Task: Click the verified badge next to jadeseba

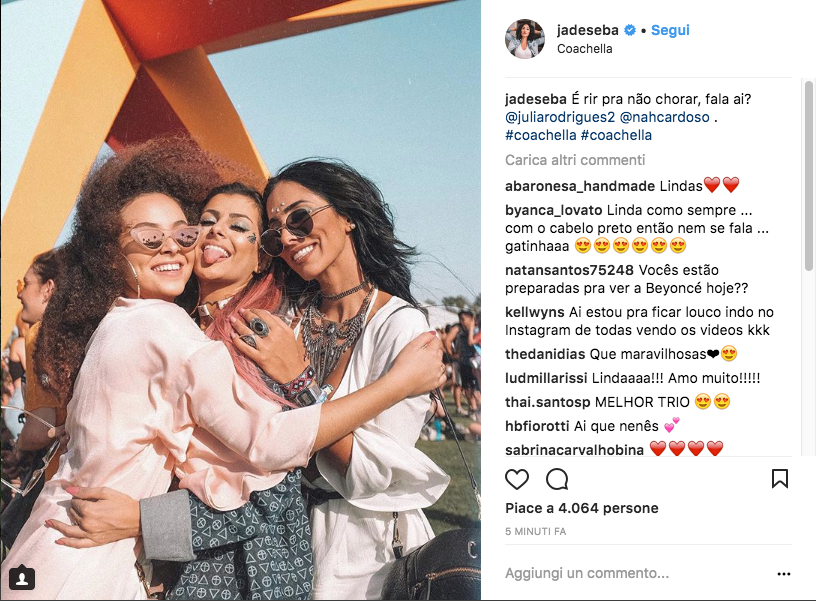Action: (630, 30)
